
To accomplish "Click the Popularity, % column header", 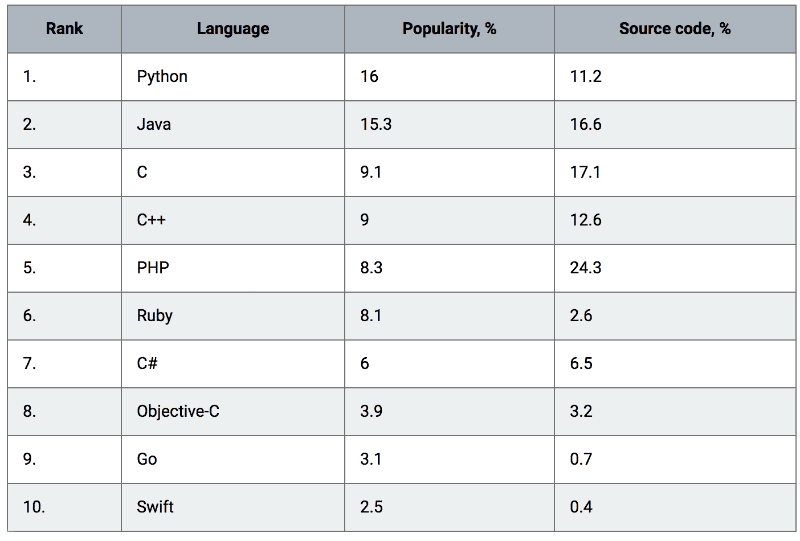I will (449, 29).
